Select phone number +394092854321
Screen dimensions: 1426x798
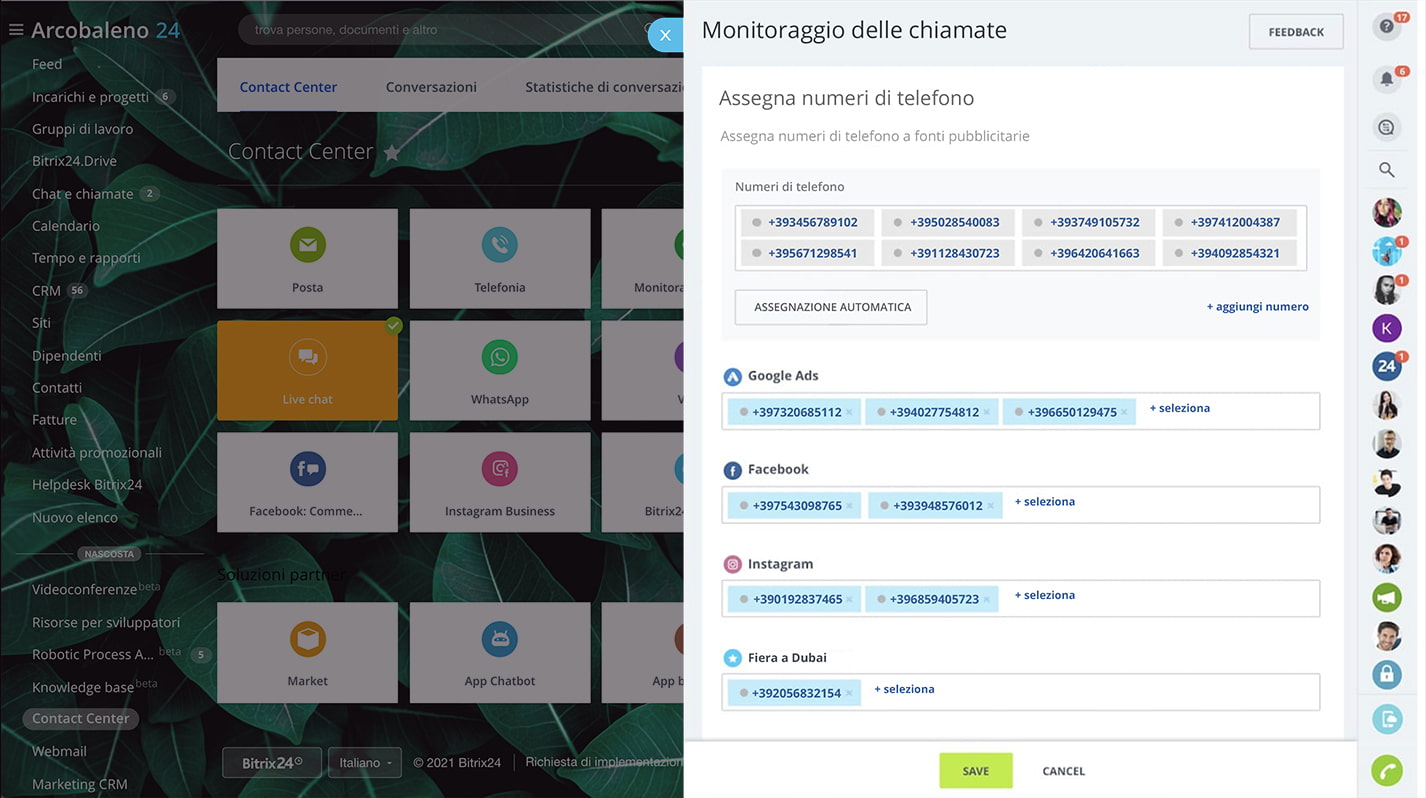point(1230,253)
